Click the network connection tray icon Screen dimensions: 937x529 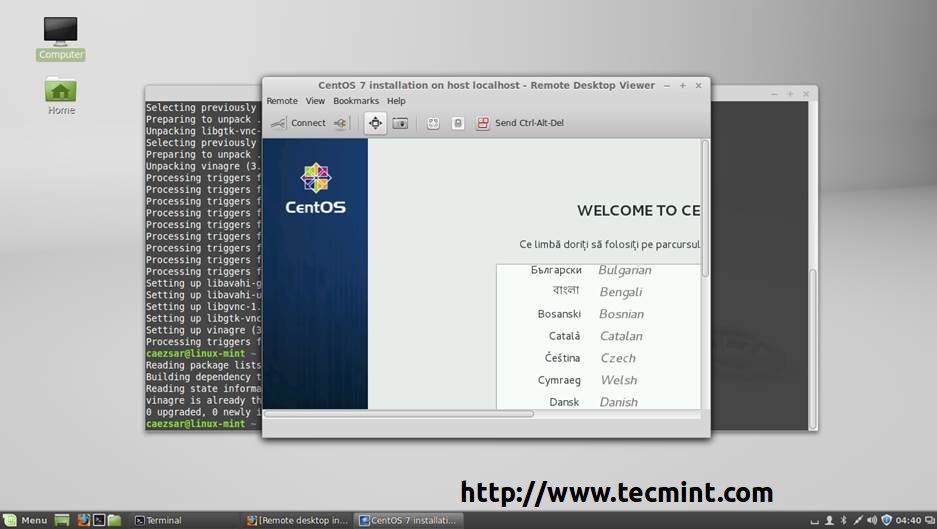point(858,521)
